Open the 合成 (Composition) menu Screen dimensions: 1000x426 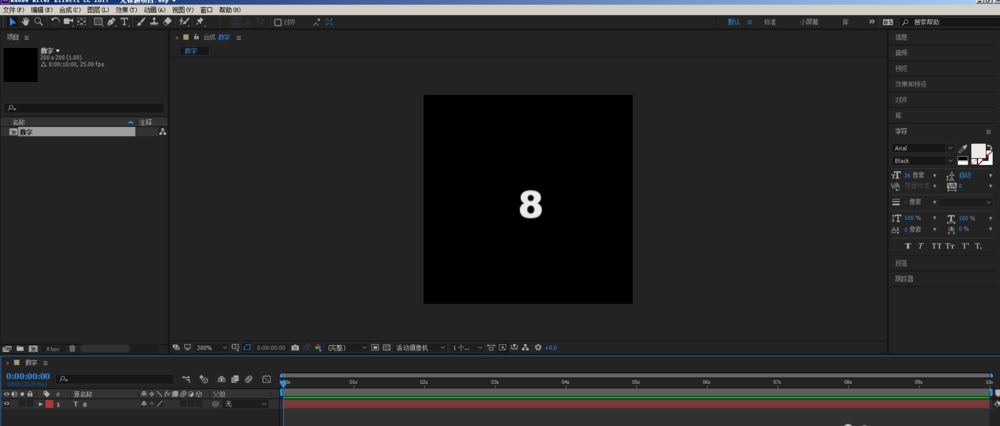click(70, 10)
